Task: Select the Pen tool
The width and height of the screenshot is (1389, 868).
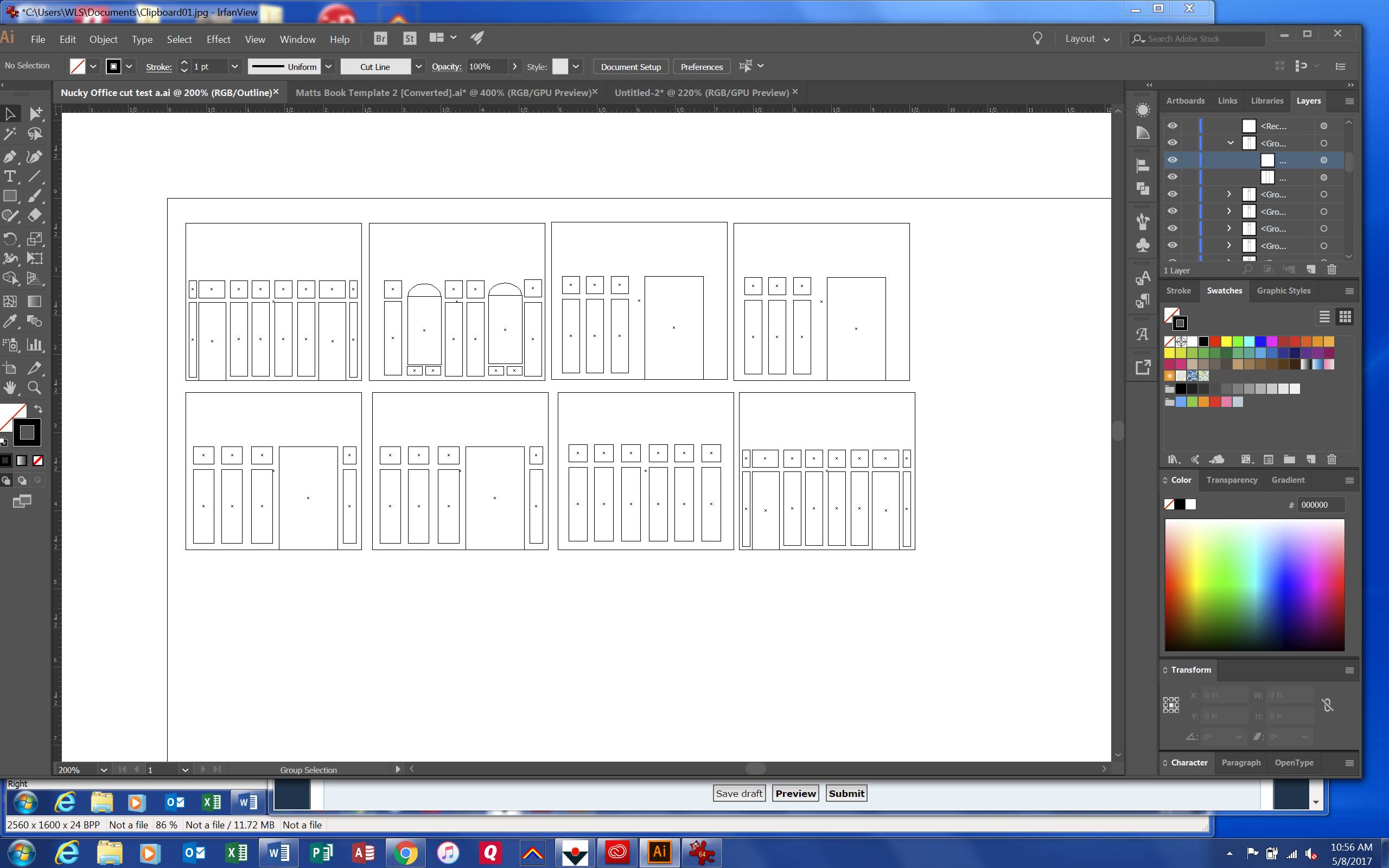Action: [x=10, y=157]
